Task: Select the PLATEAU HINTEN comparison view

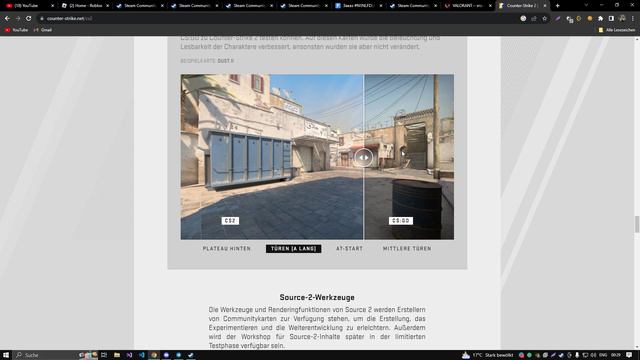Action: point(227,249)
